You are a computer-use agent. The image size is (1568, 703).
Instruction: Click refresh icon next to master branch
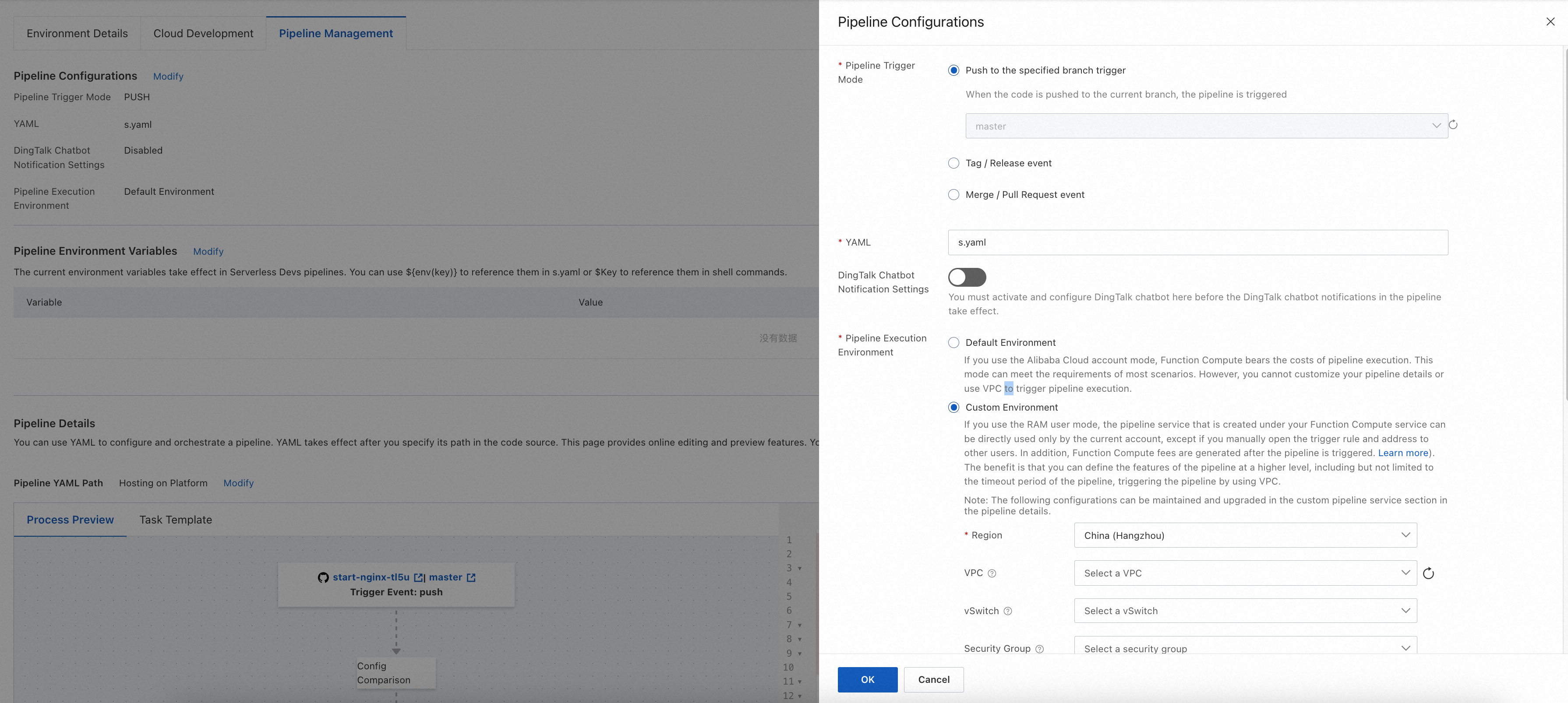(x=1453, y=125)
